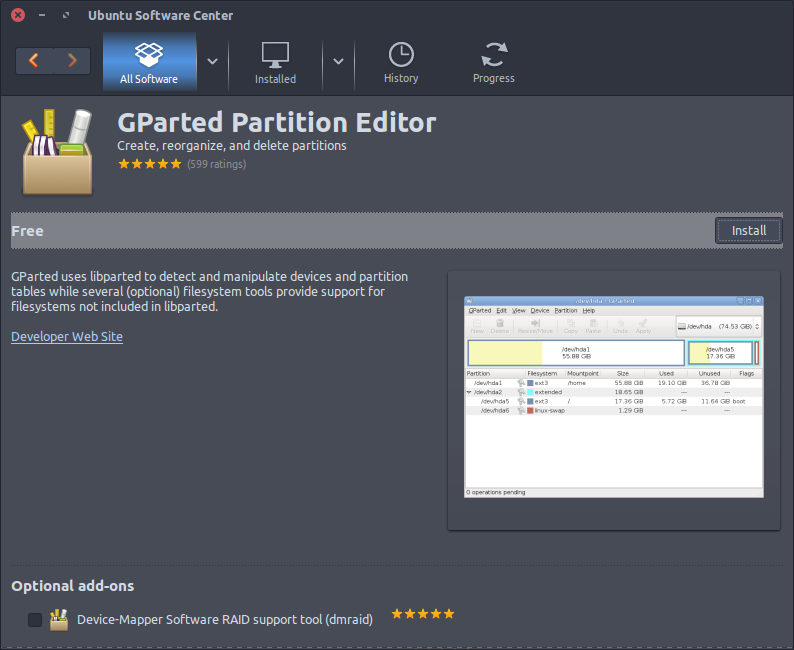Image resolution: width=794 pixels, height=650 pixels.
Task: Maximize the Ubuntu Software Center window
Action: point(66,15)
